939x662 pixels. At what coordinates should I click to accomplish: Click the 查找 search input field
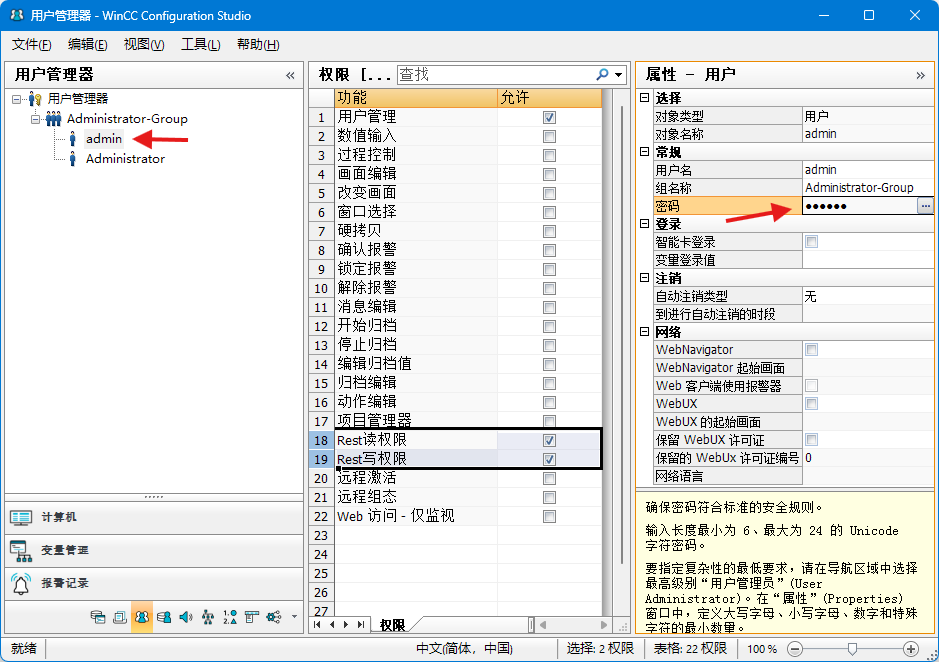tap(495, 74)
